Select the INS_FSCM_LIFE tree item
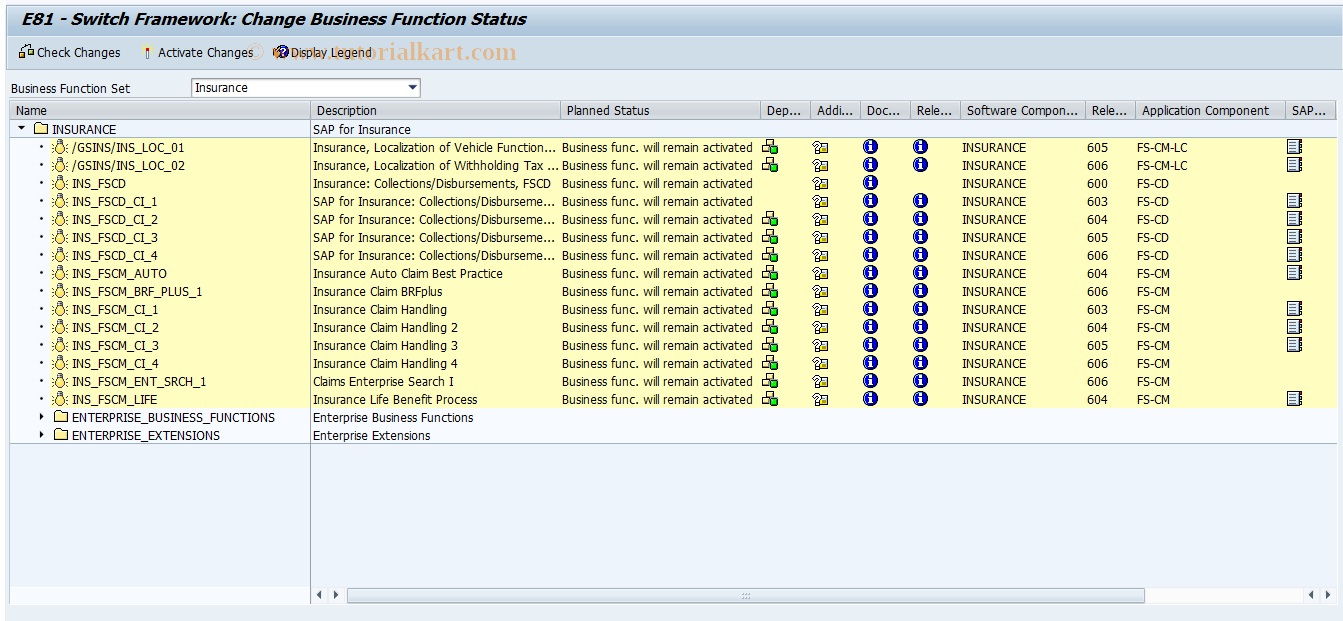Screen dimensions: 1343x621 click(x=114, y=399)
